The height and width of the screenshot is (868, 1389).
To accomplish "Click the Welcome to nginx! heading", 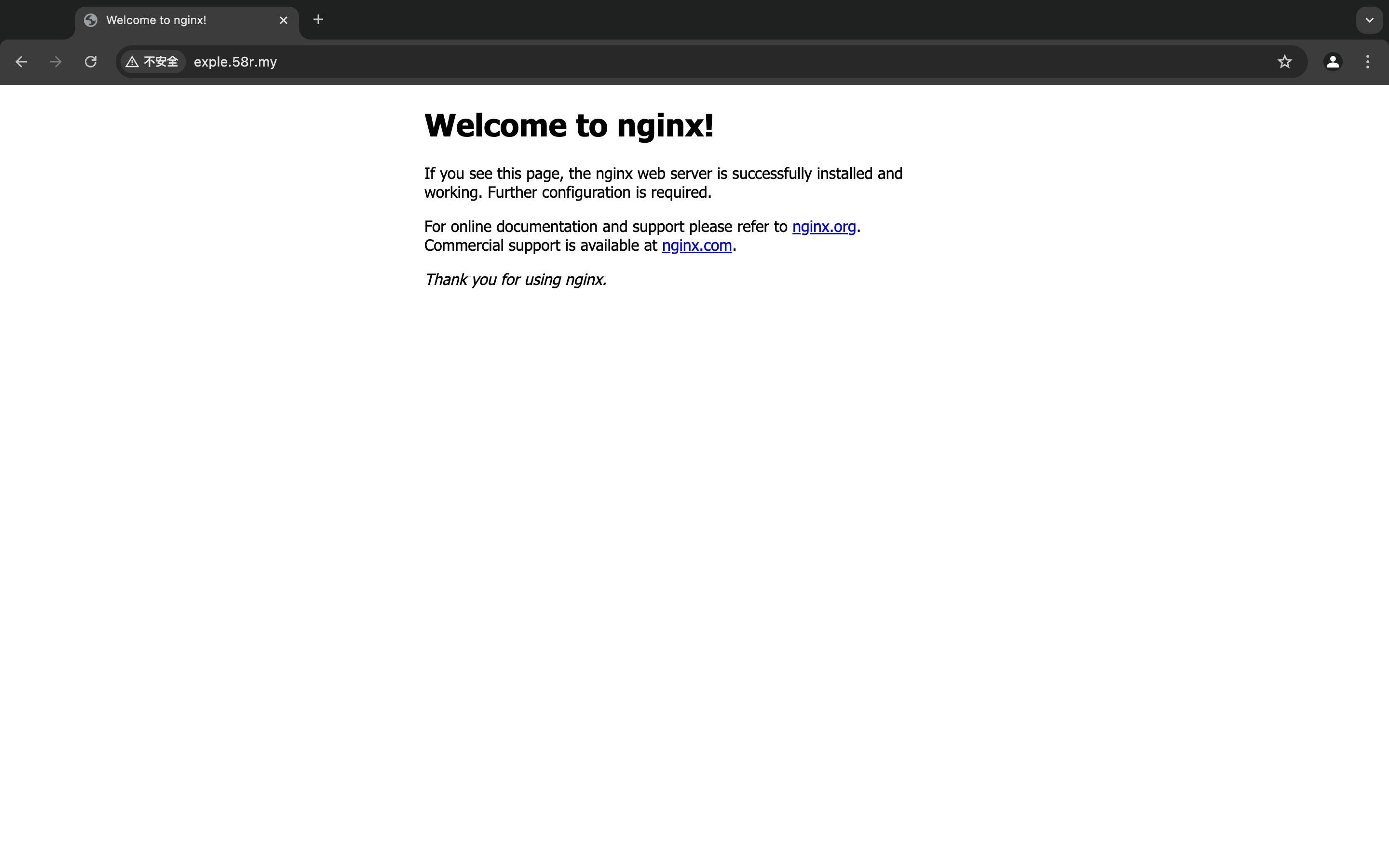I will [x=569, y=125].
